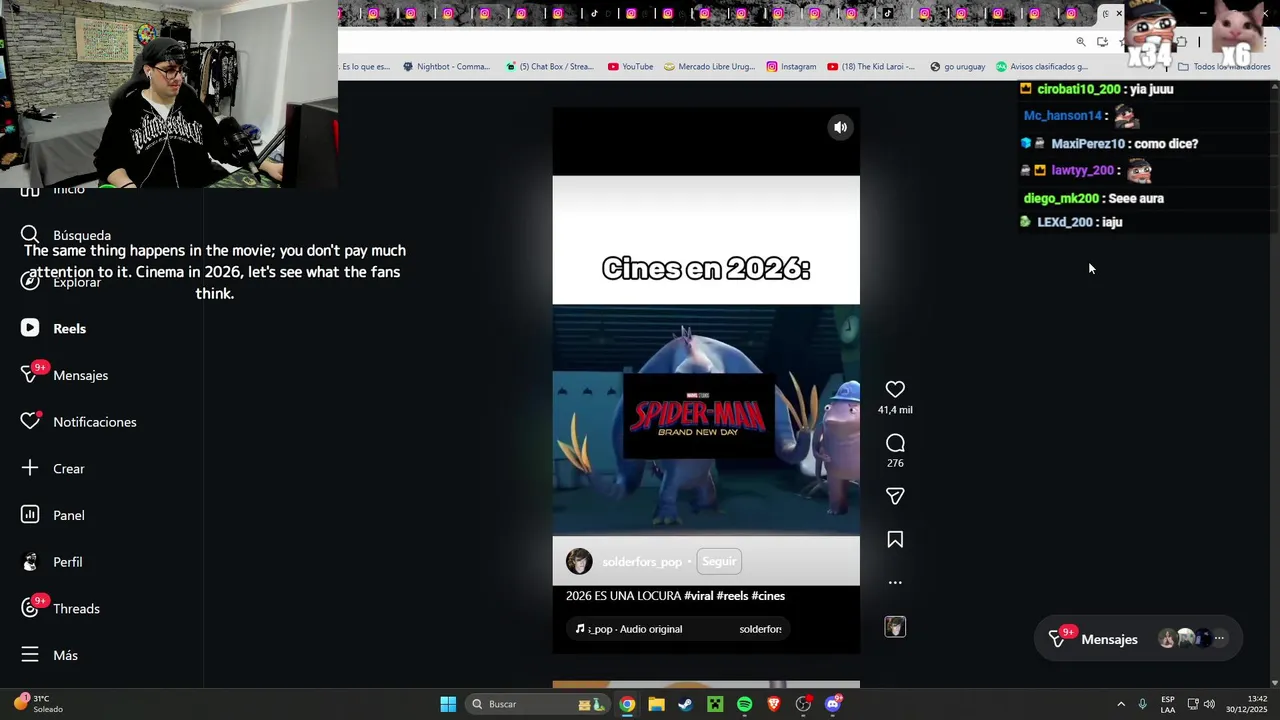1280x720 pixels.
Task: Close the active browser tab
Action: tap(1119, 14)
